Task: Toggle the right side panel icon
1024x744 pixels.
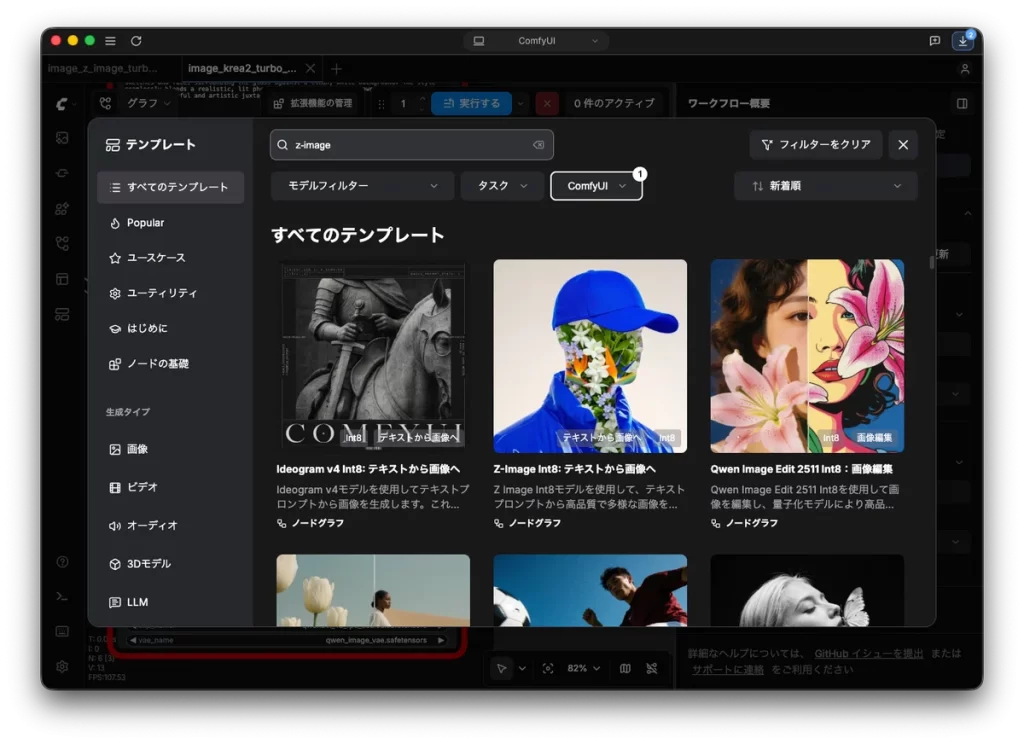Action: coord(962,103)
